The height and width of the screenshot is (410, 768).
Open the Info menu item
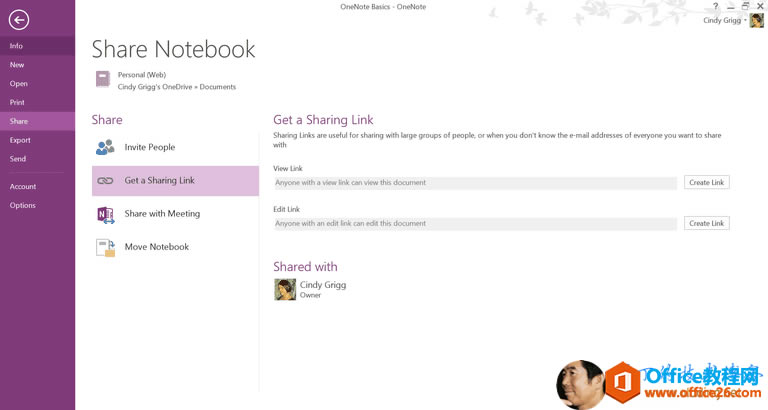point(37,46)
